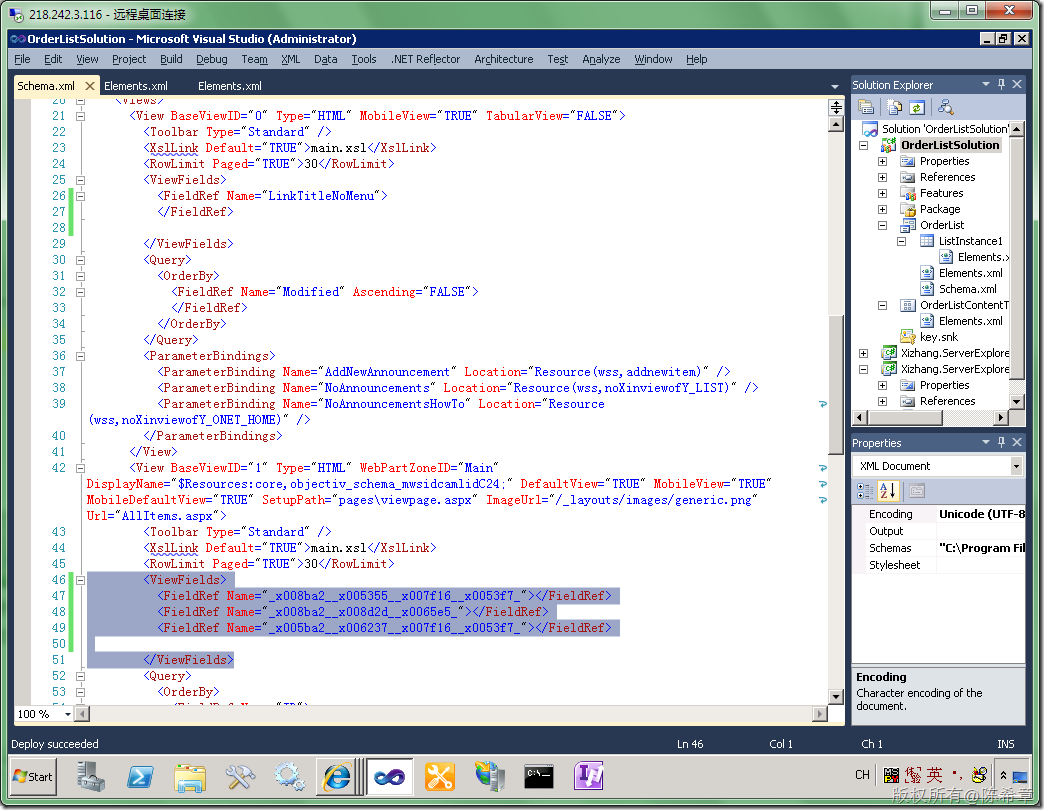1044x810 pixels.
Task: Collapse the ViewFields outline at line 46
Action: click(81, 580)
